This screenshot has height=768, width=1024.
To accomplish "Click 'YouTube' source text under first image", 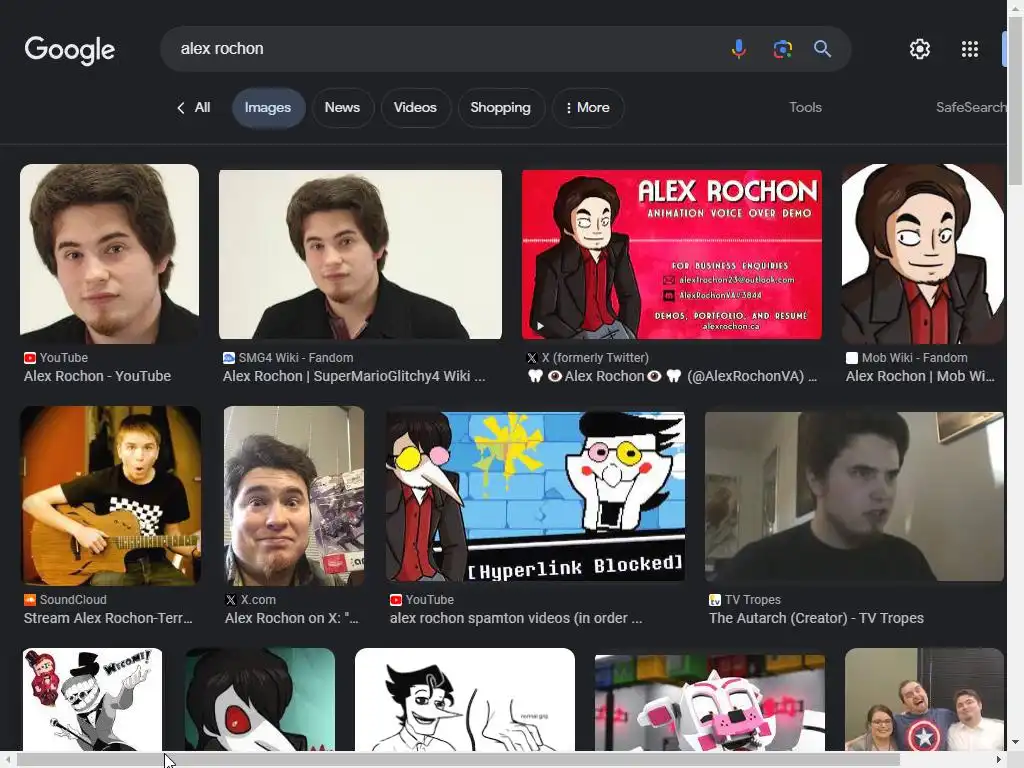I will click(x=63, y=358).
